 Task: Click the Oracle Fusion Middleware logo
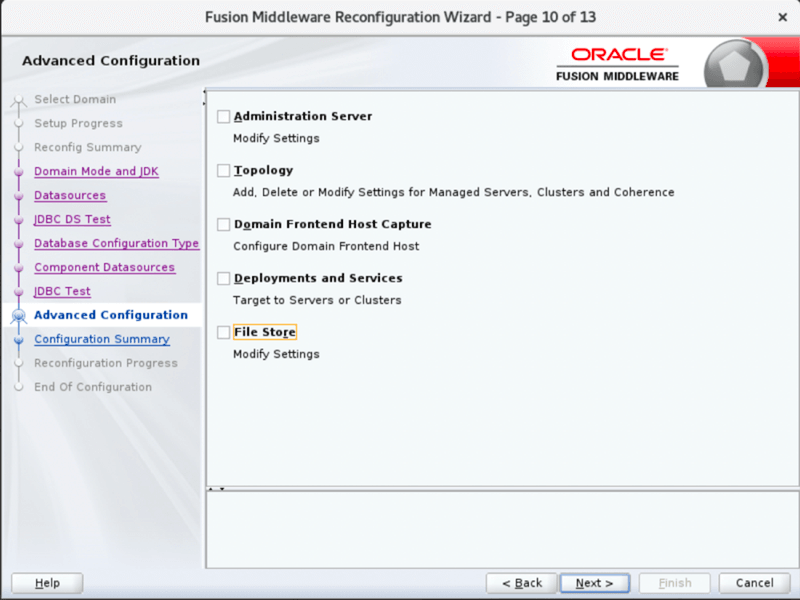pyautogui.click(x=617, y=65)
